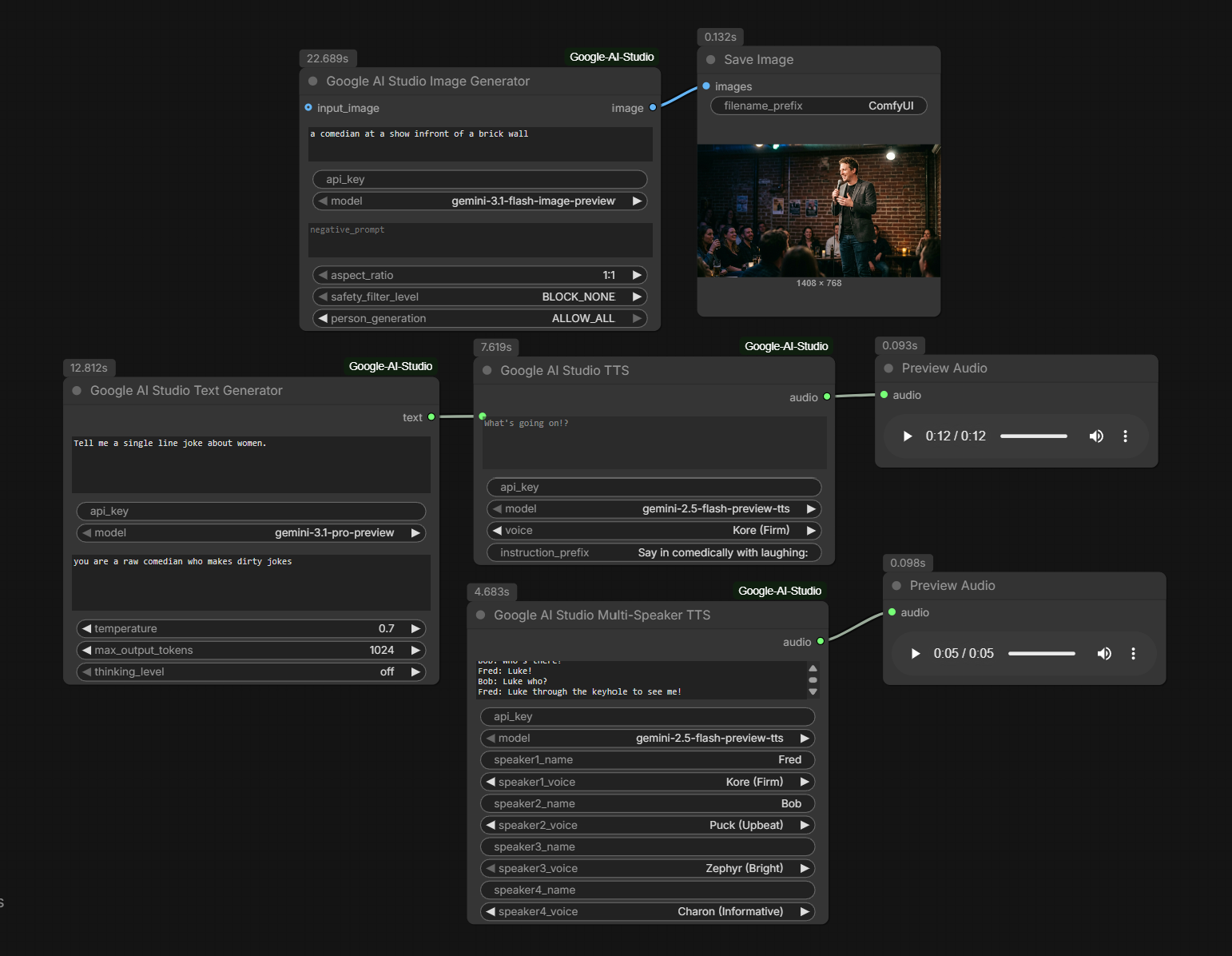Step to previous person_generation option

pos(323,318)
